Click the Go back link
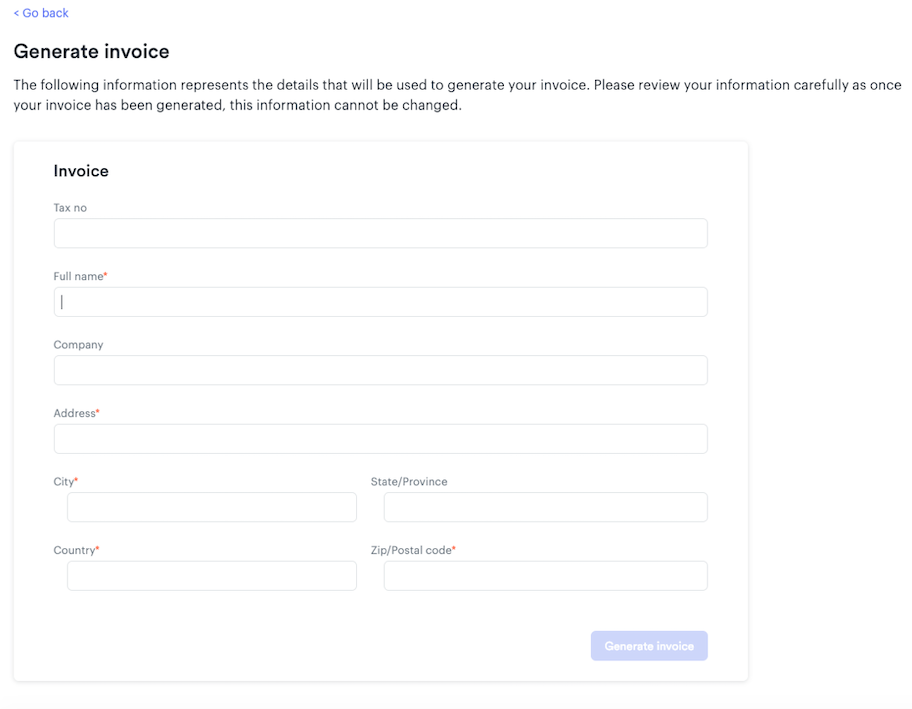The width and height of the screenshot is (912, 709). tap(41, 13)
